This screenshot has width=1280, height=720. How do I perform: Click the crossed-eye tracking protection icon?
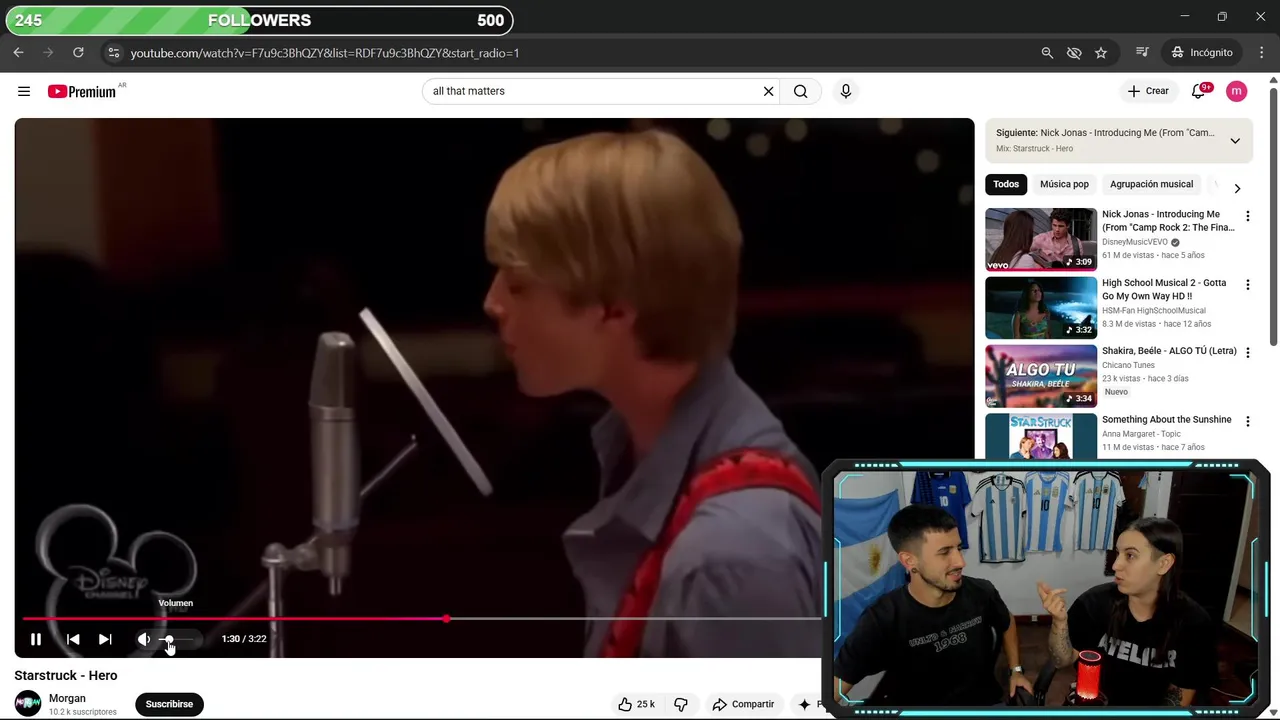click(x=1074, y=53)
